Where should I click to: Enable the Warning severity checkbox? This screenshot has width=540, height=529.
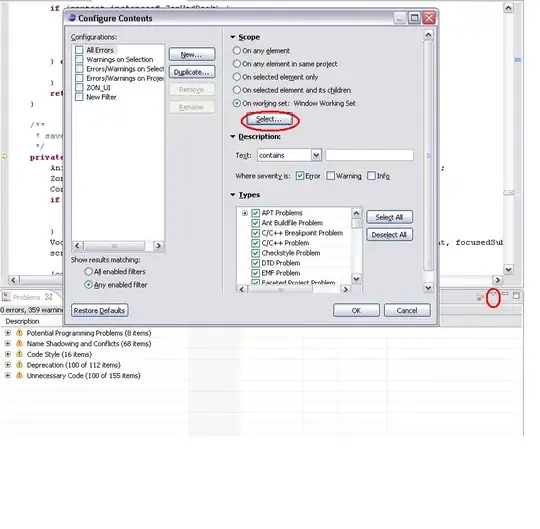[330, 176]
